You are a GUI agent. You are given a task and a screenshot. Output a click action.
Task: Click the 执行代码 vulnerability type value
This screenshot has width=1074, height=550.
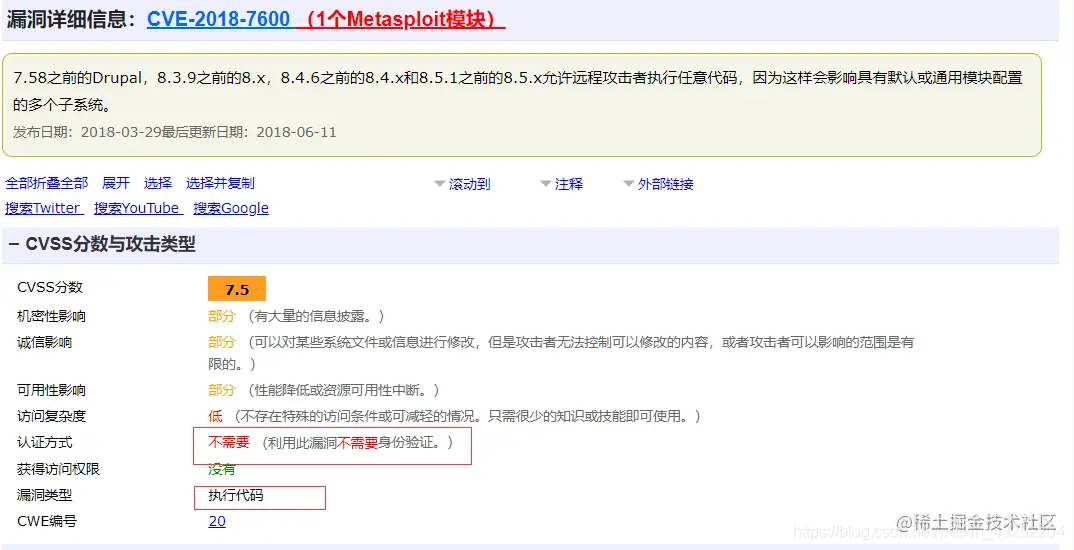point(236,495)
